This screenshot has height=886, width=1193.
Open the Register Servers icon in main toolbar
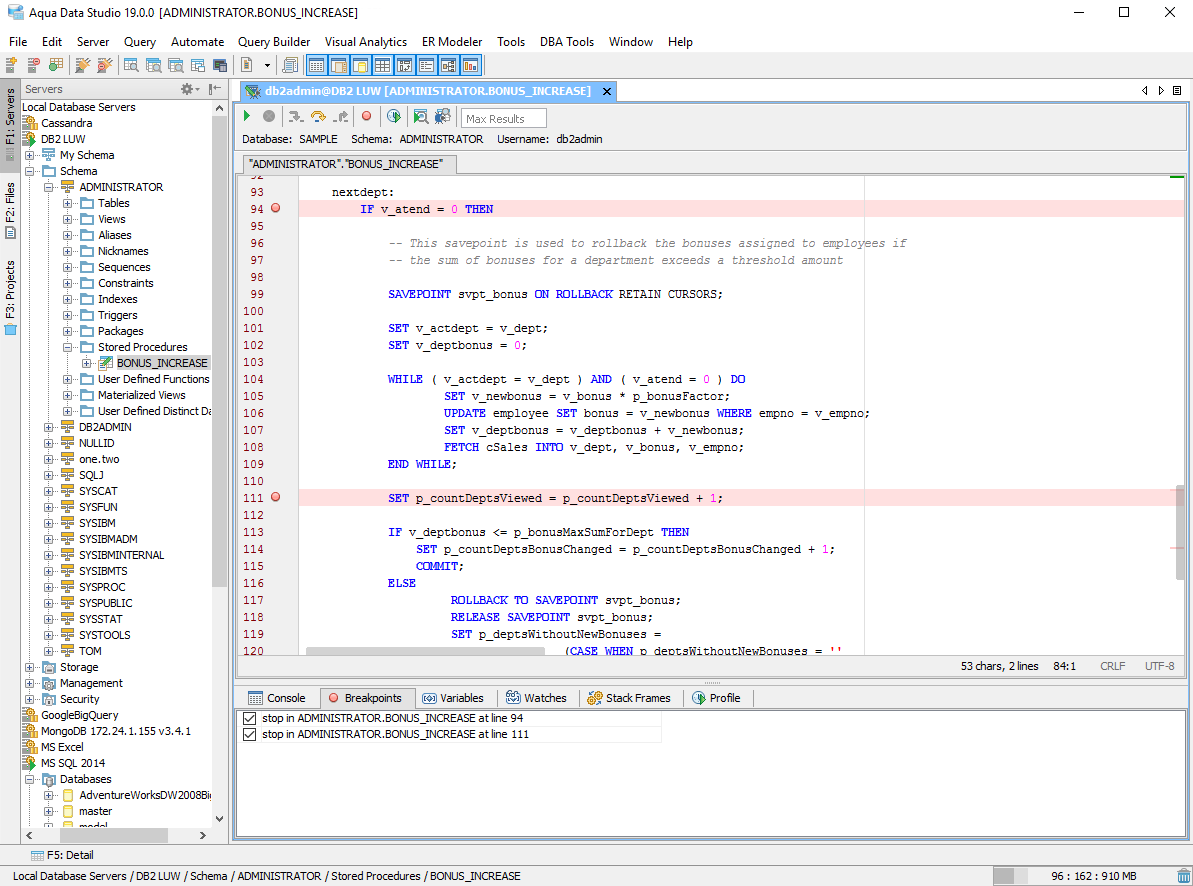(12, 64)
